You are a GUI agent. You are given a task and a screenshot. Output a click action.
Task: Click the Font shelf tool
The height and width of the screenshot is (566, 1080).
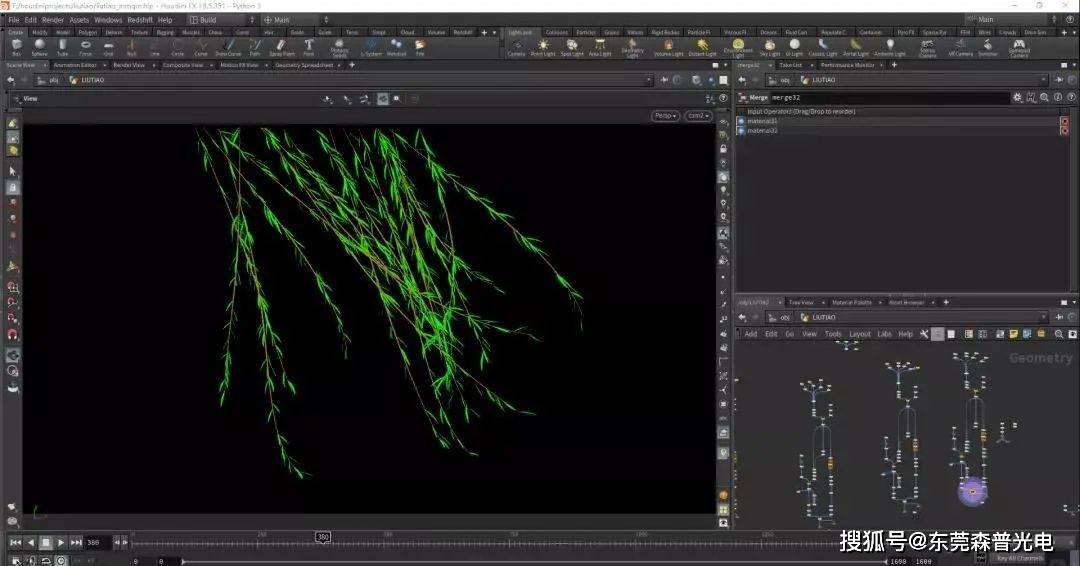309,46
